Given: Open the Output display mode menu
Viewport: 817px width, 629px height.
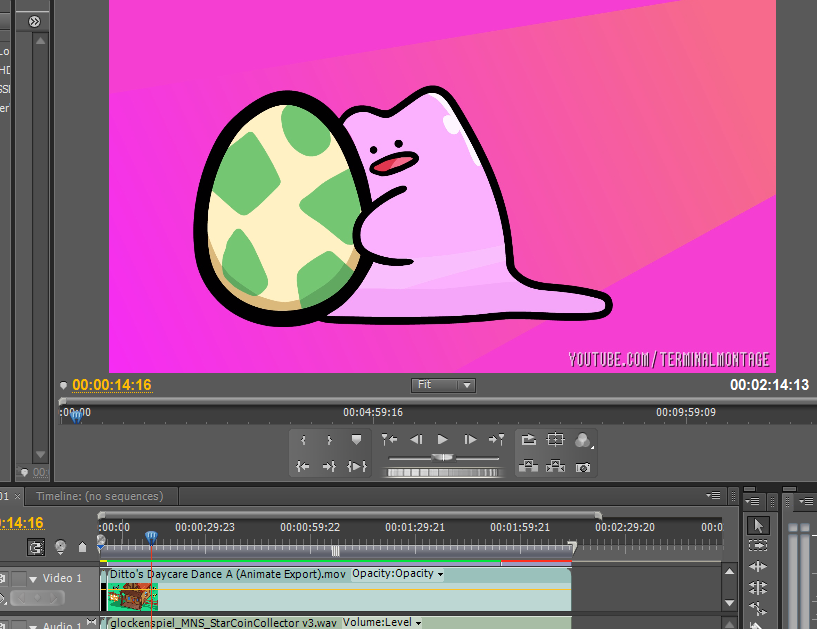Looking at the screenshot, I should [583, 440].
